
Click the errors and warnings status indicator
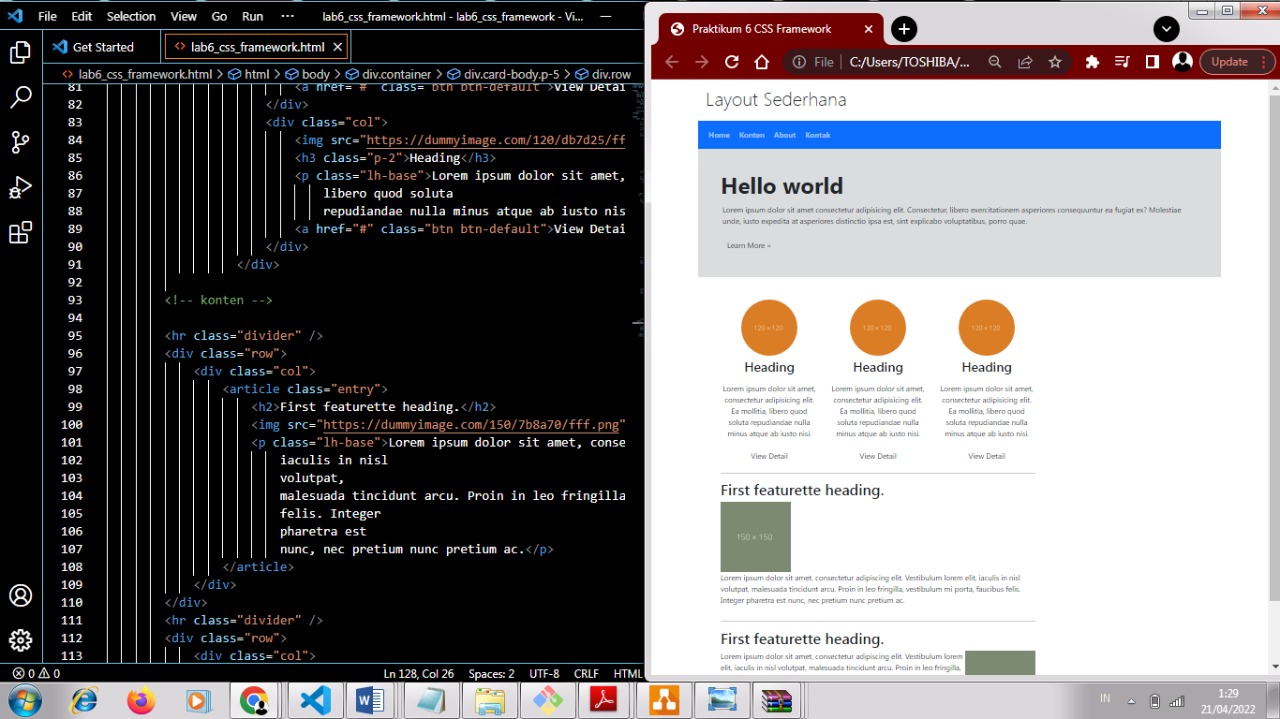[36, 673]
